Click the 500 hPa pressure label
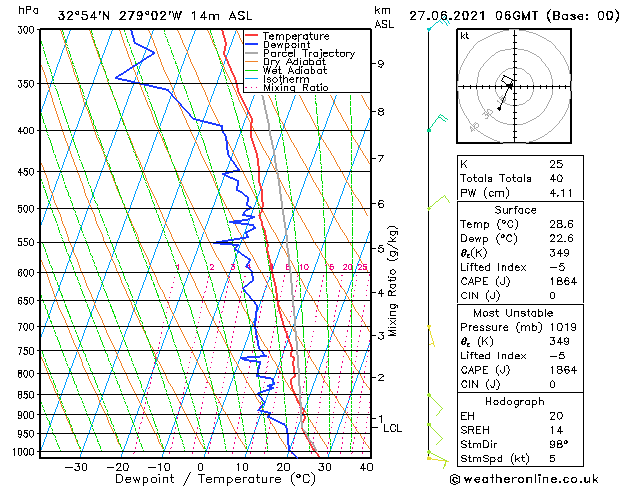Screen dimensions: 629x486 click(x=28, y=209)
